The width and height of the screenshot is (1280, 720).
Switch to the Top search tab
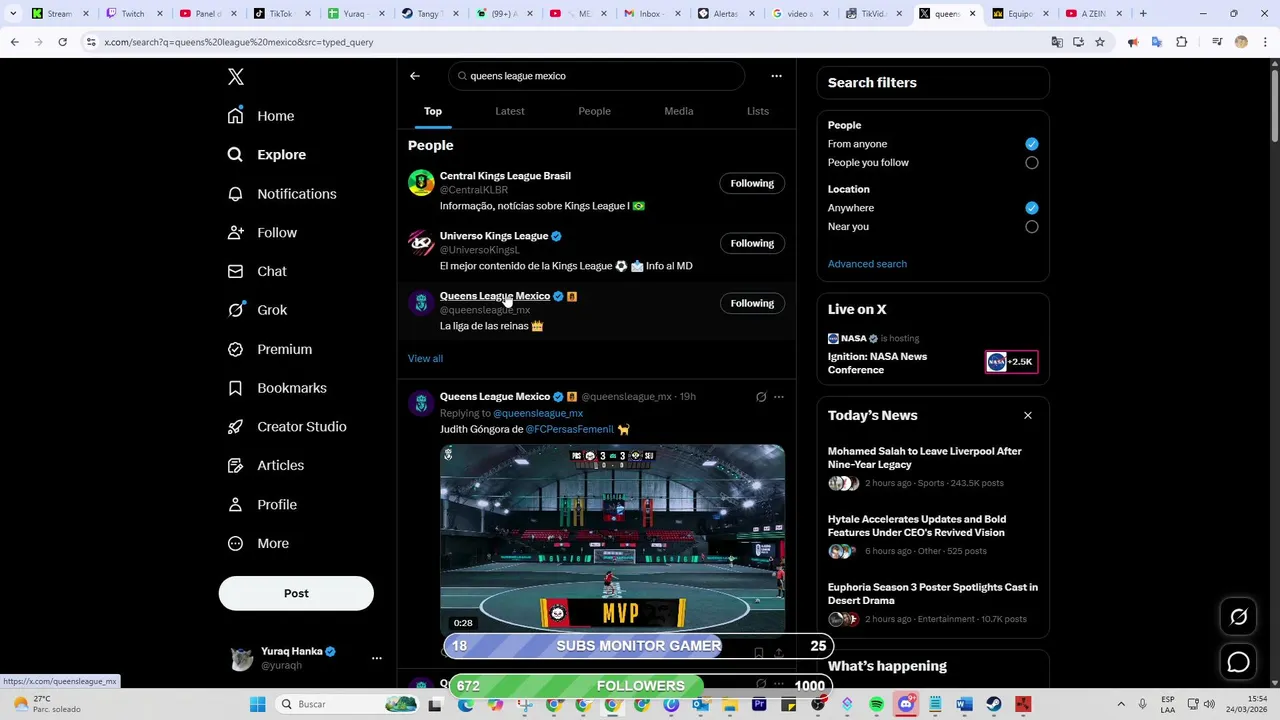(x=433, y=111)
